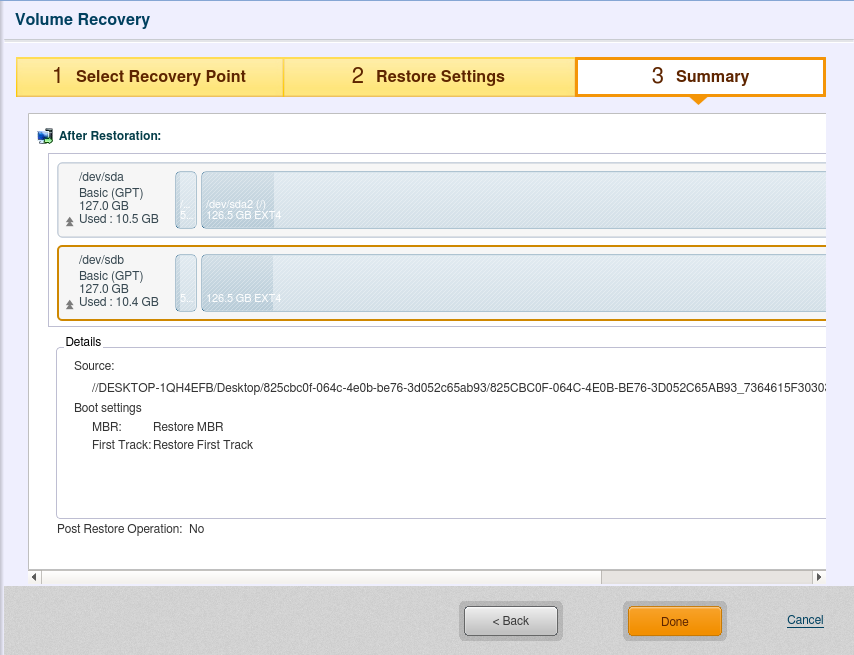Image resolution: width=854 pixels, height=655 pixels.
Task: Select the small first partition of /dev/sdb
Action: pyautogui.click(x=186, y=283)
